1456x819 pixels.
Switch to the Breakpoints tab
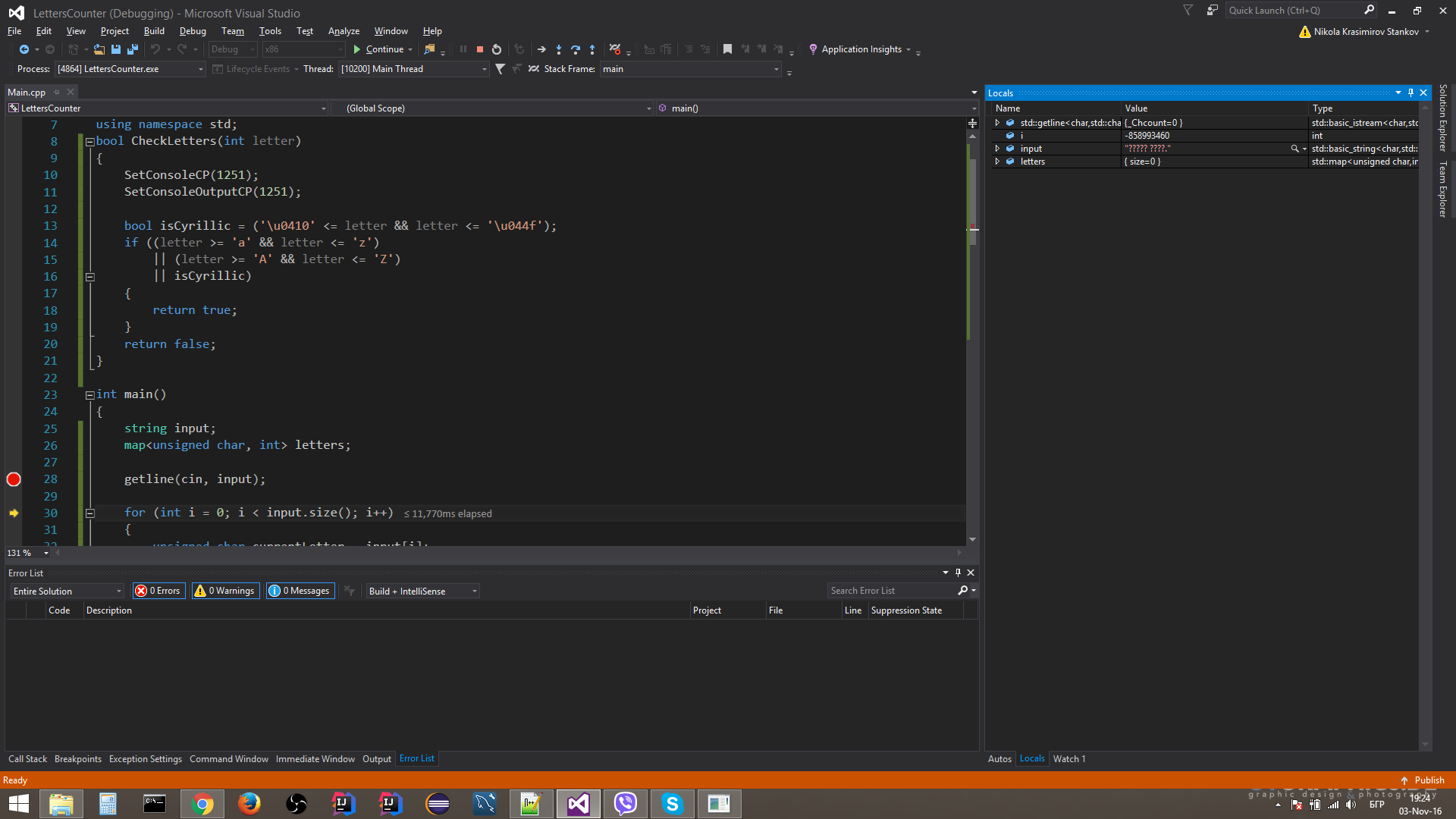point(78,759)
